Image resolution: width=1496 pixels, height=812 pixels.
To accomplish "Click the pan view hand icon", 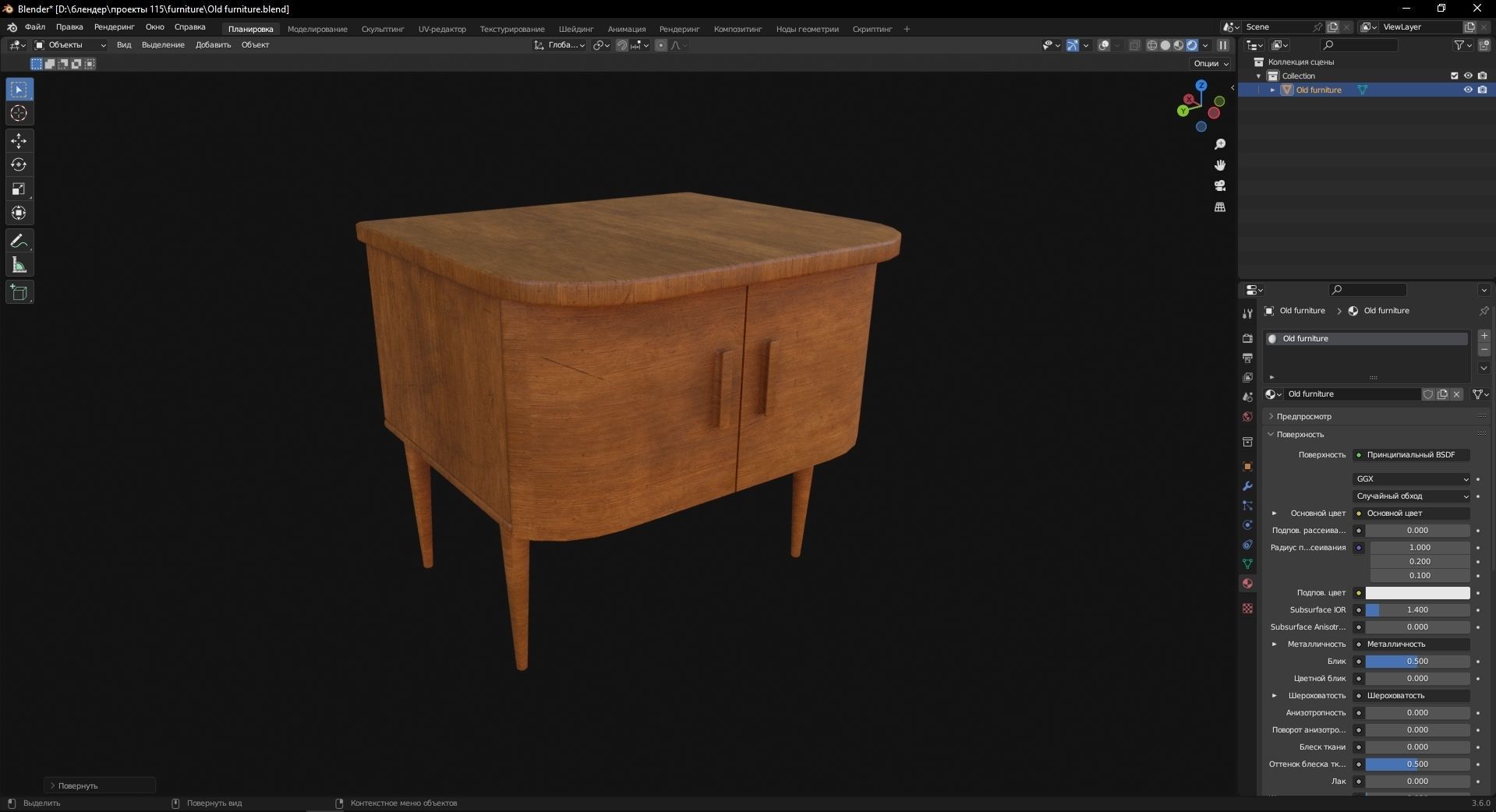I will click(x=1220, y=165).
